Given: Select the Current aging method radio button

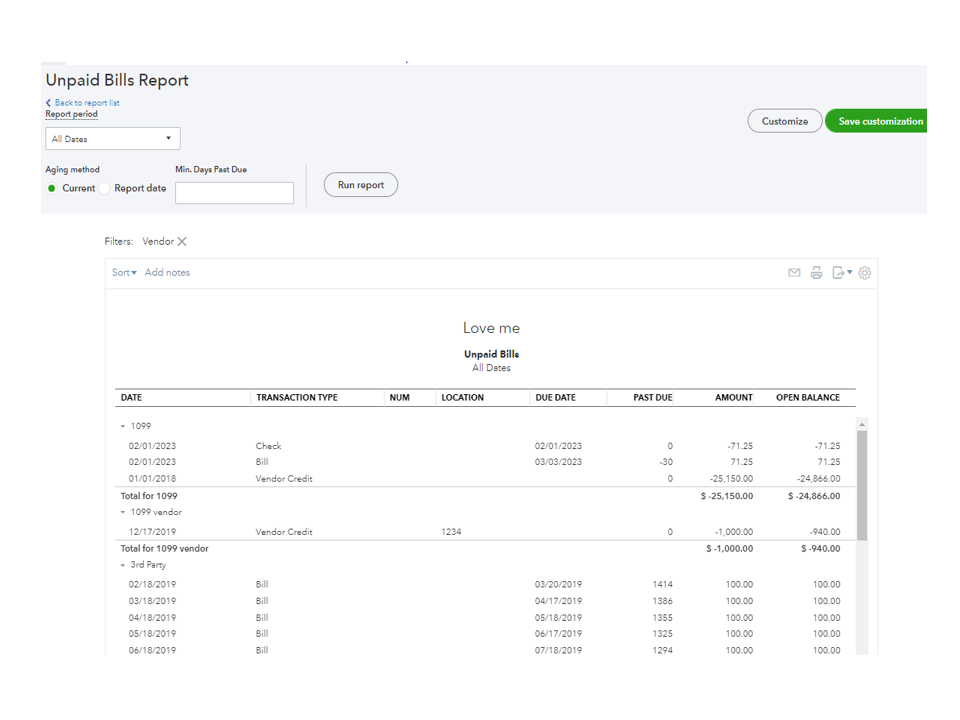Looking at the screenshot, I should (x=52, y=189).
